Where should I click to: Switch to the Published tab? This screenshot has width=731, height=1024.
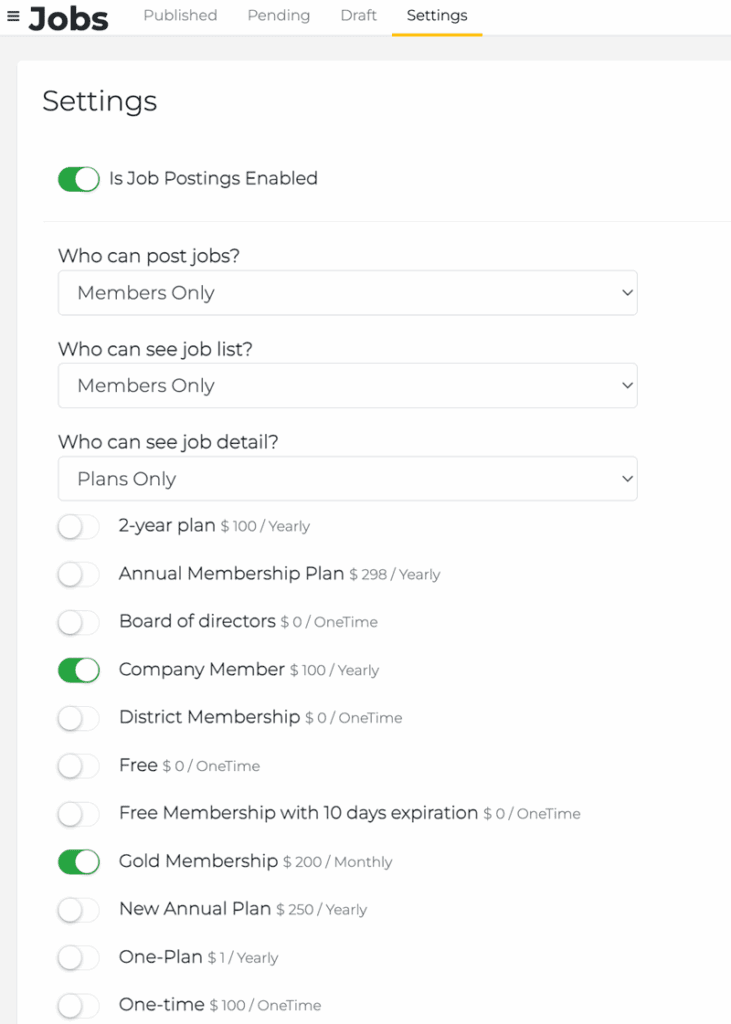pos(180,16)
